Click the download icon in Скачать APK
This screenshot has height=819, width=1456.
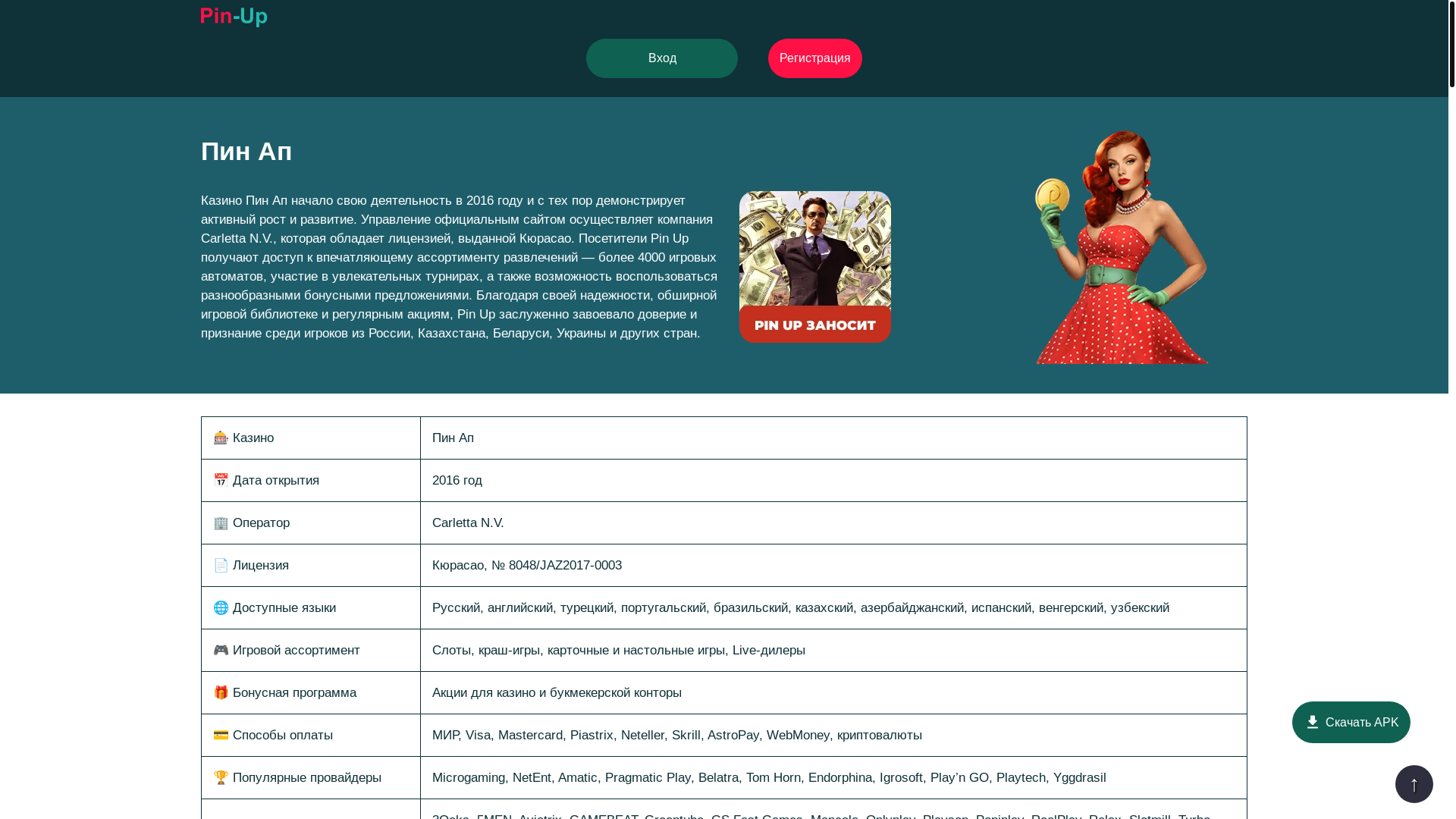(x=1312, y=722)
